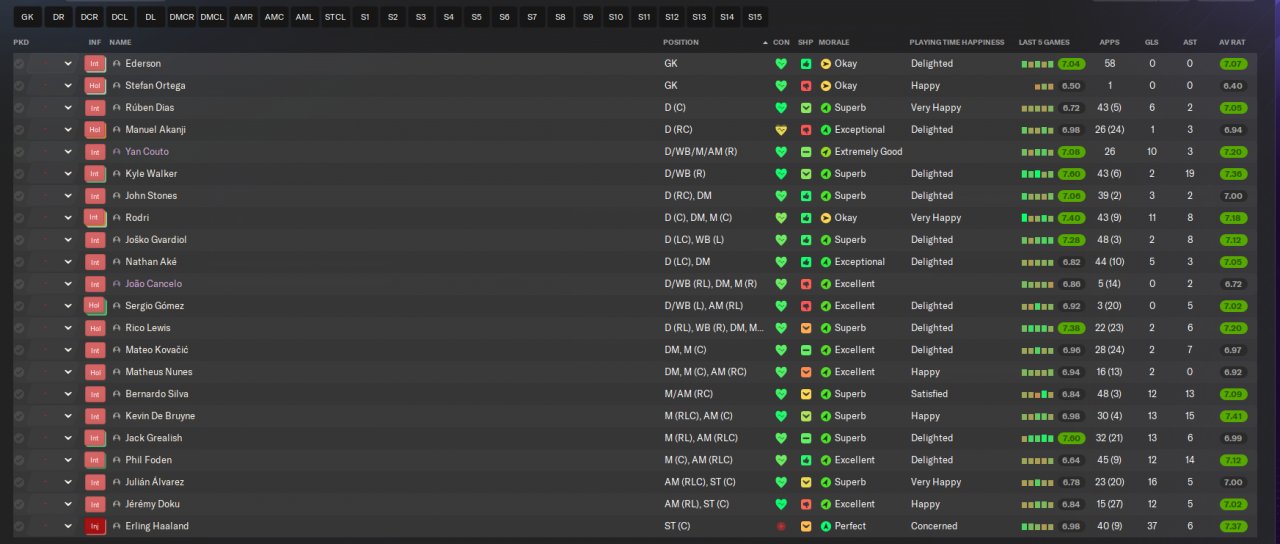
Task: Sort by PLAYING TIME HAPPINESS column header
Action: point(958,42)
